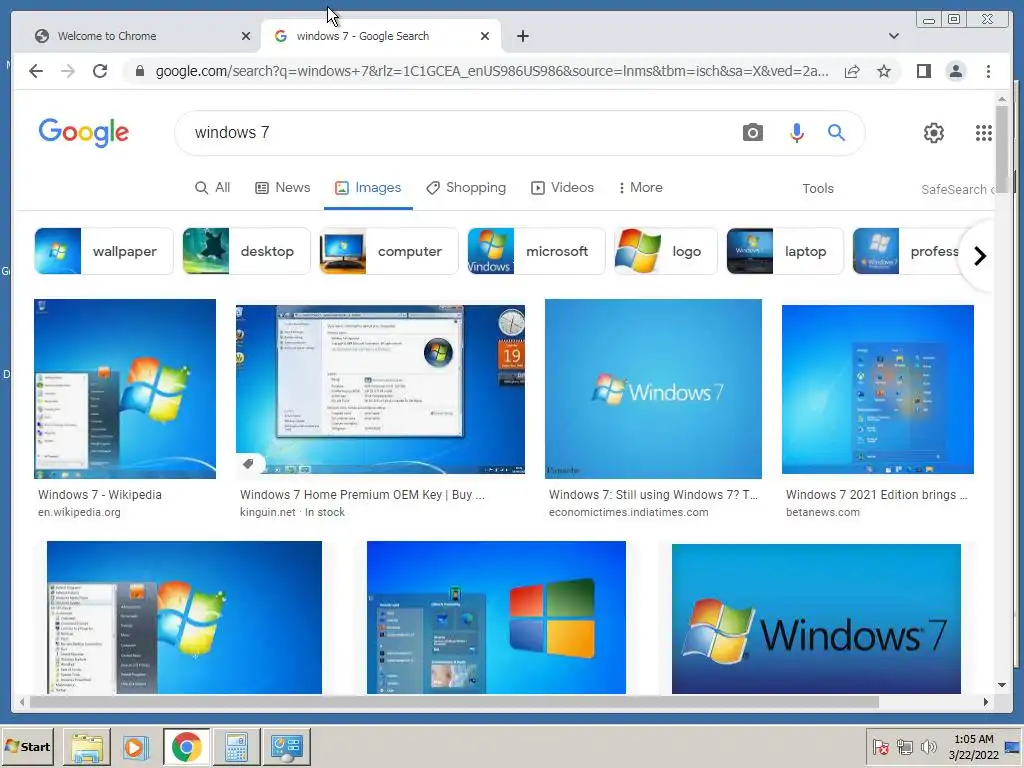Search by image camera icon

752,133
